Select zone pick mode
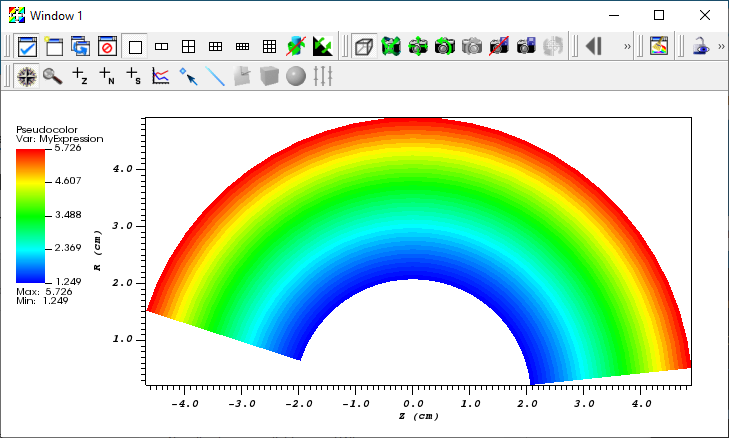This screenshot has width=729, height=438. coord(80,76)
